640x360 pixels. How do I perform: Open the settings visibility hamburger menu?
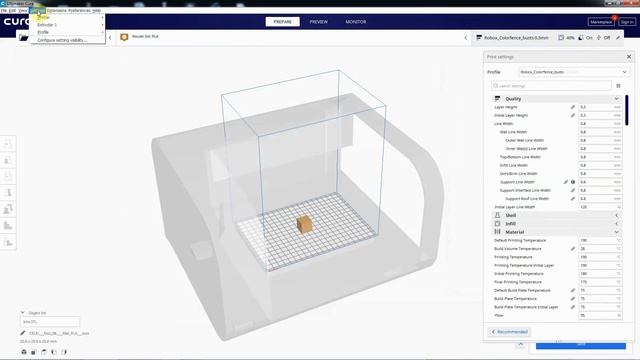tap(618, 86)
